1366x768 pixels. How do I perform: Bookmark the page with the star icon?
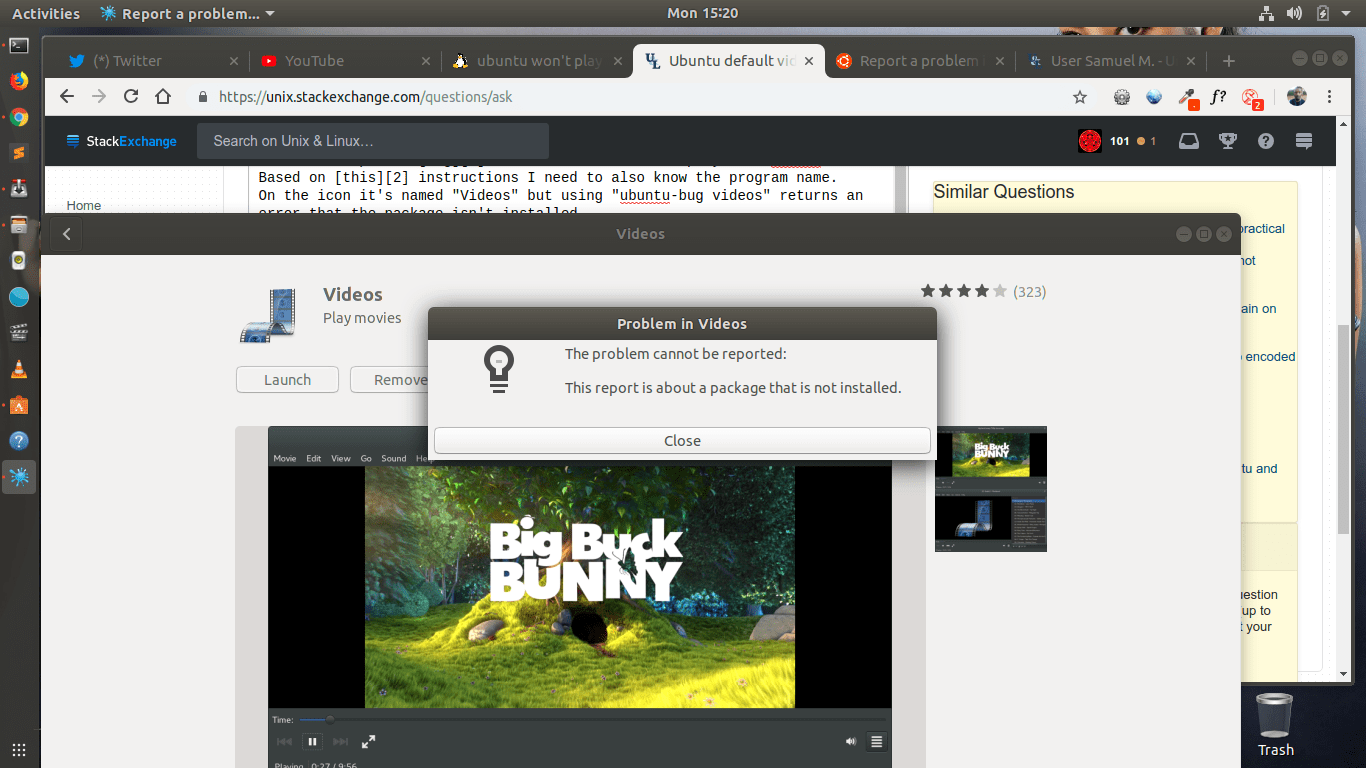click(x=1079, y=97)
